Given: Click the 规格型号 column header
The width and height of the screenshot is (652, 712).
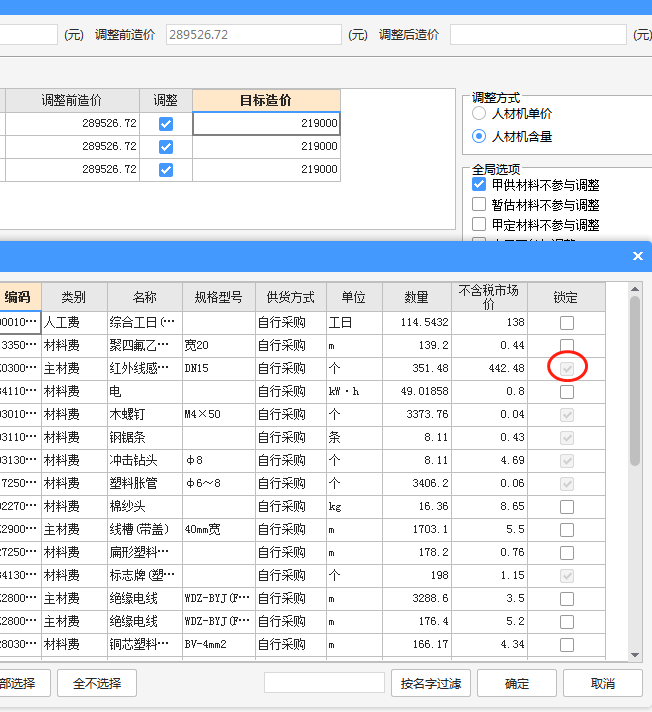Looking at the screenshot, I should pos(219,297).
